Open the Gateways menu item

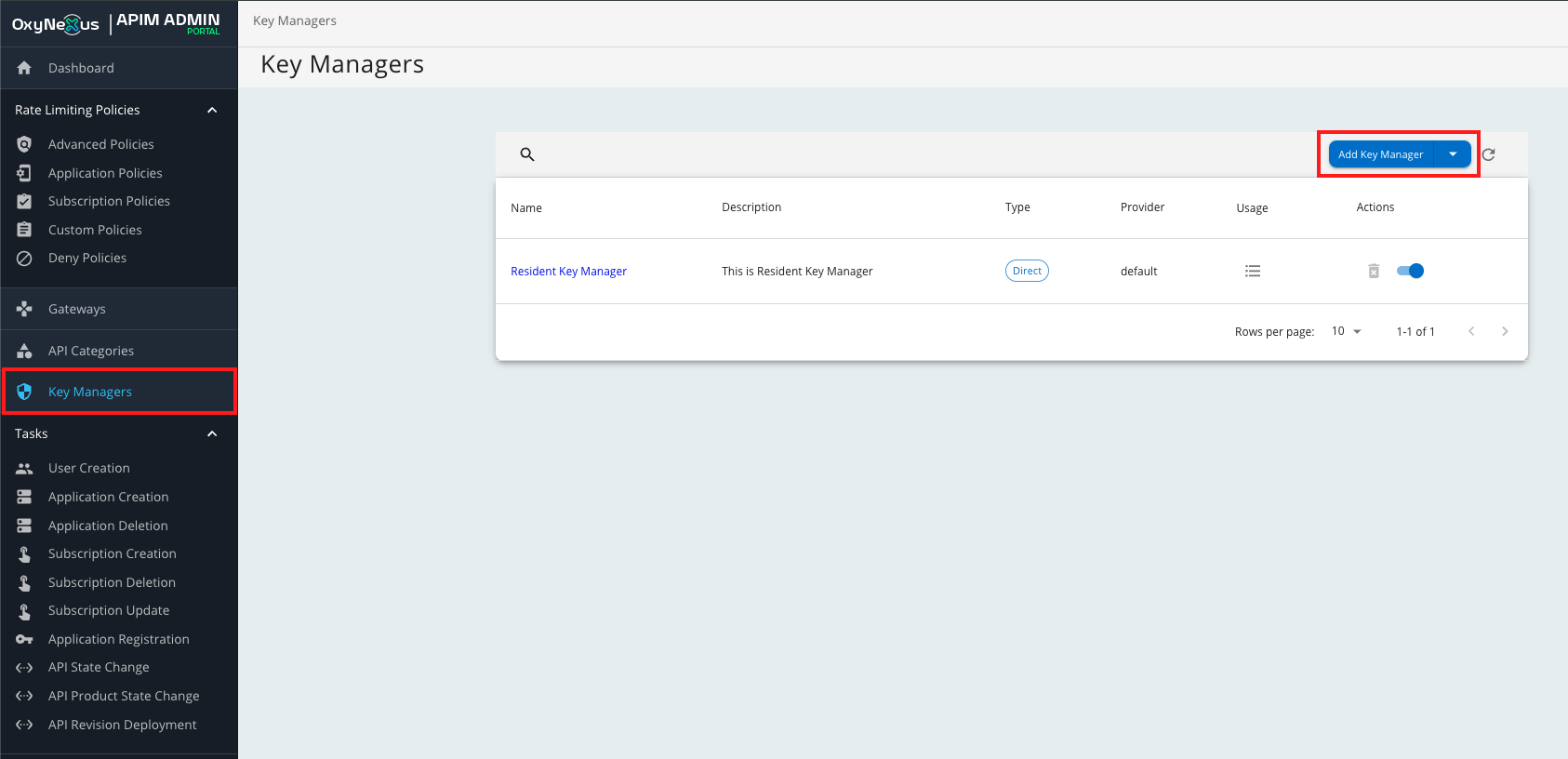pos(119,309)
